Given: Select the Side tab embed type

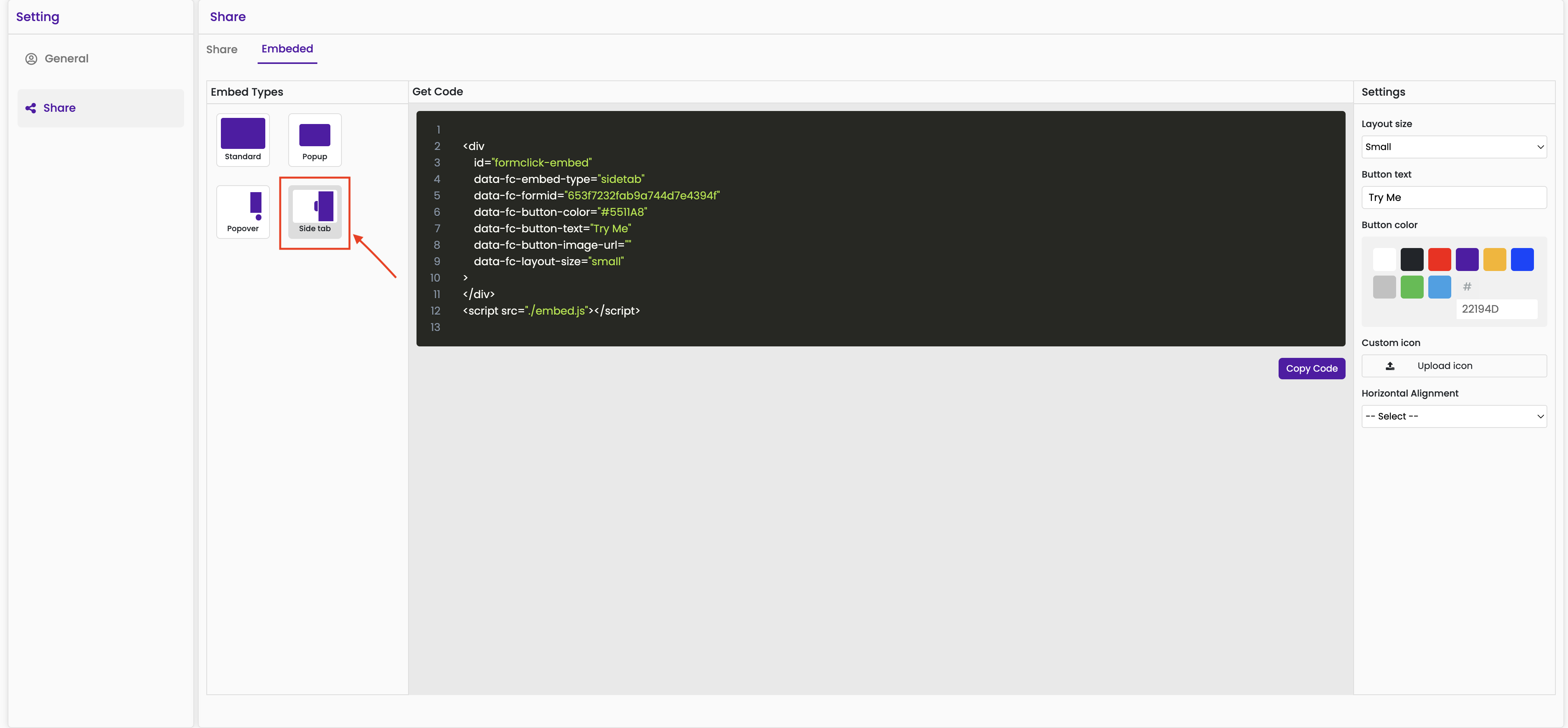Looking at the screenshot, I should pos(315,212).
